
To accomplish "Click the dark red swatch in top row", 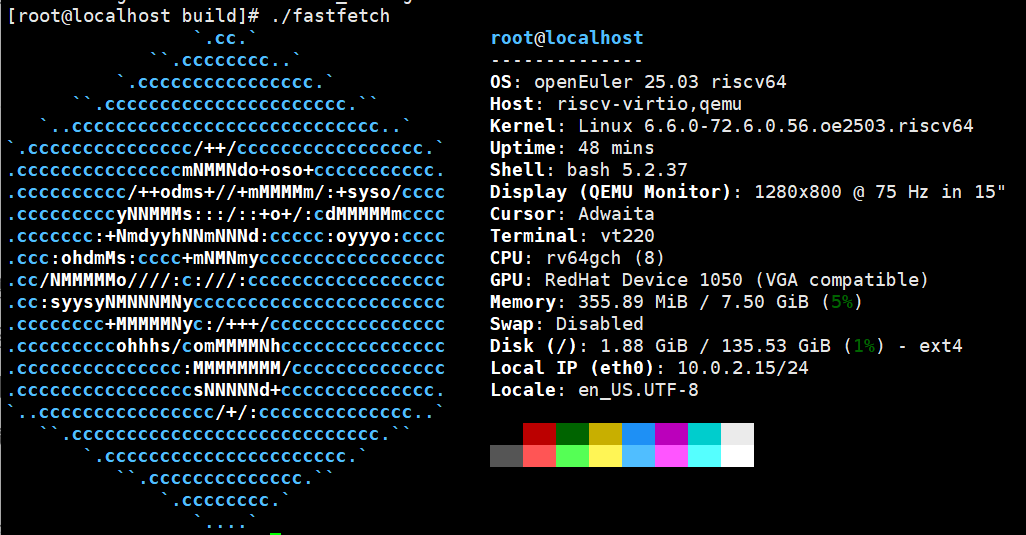I will pyautogui.click(x=539, y=434).
